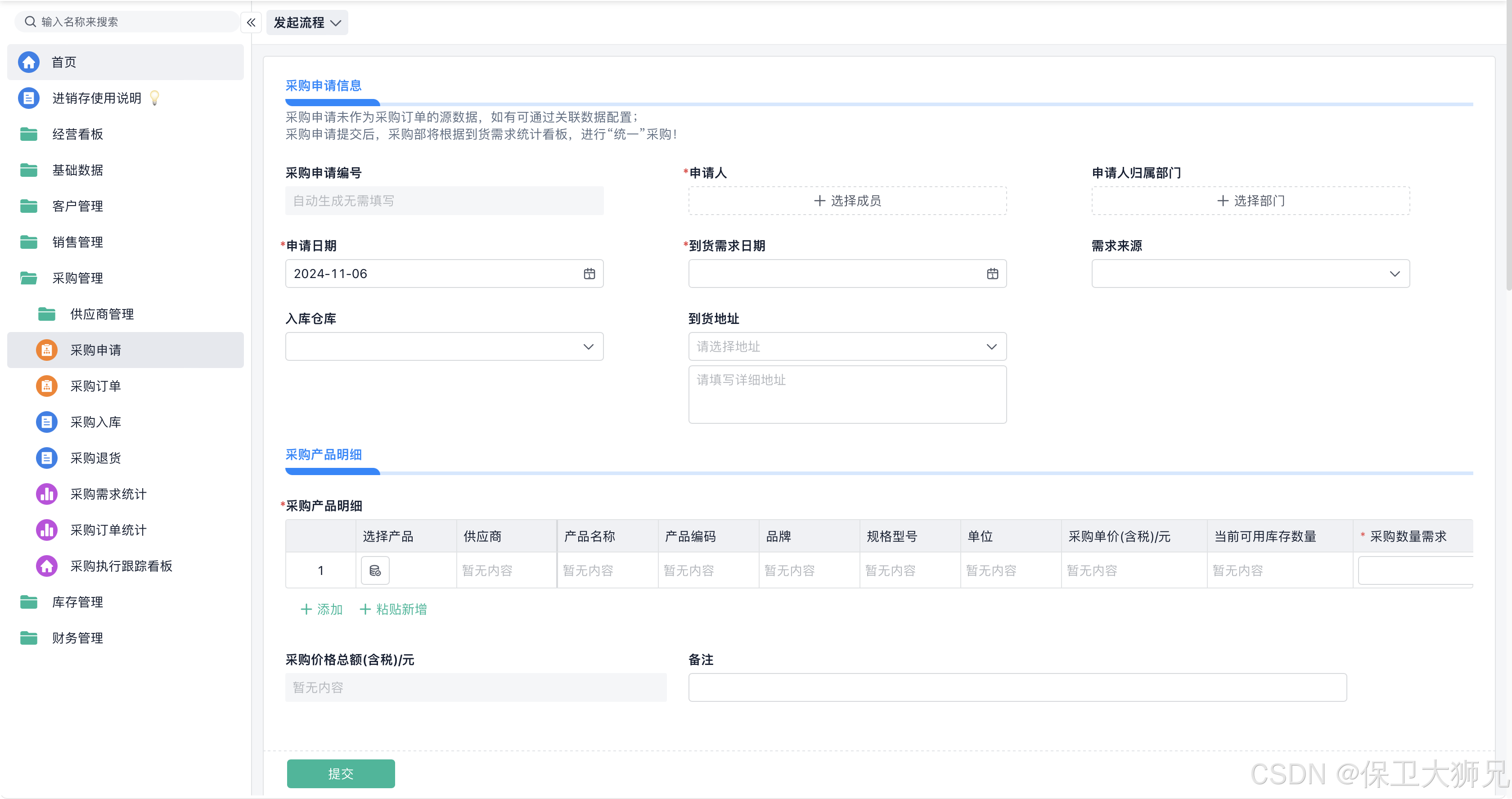Open 采购需求统计 chart page
Image resolution: width=1512 pixels, height=799 pixels.
[x=108, y=494]
